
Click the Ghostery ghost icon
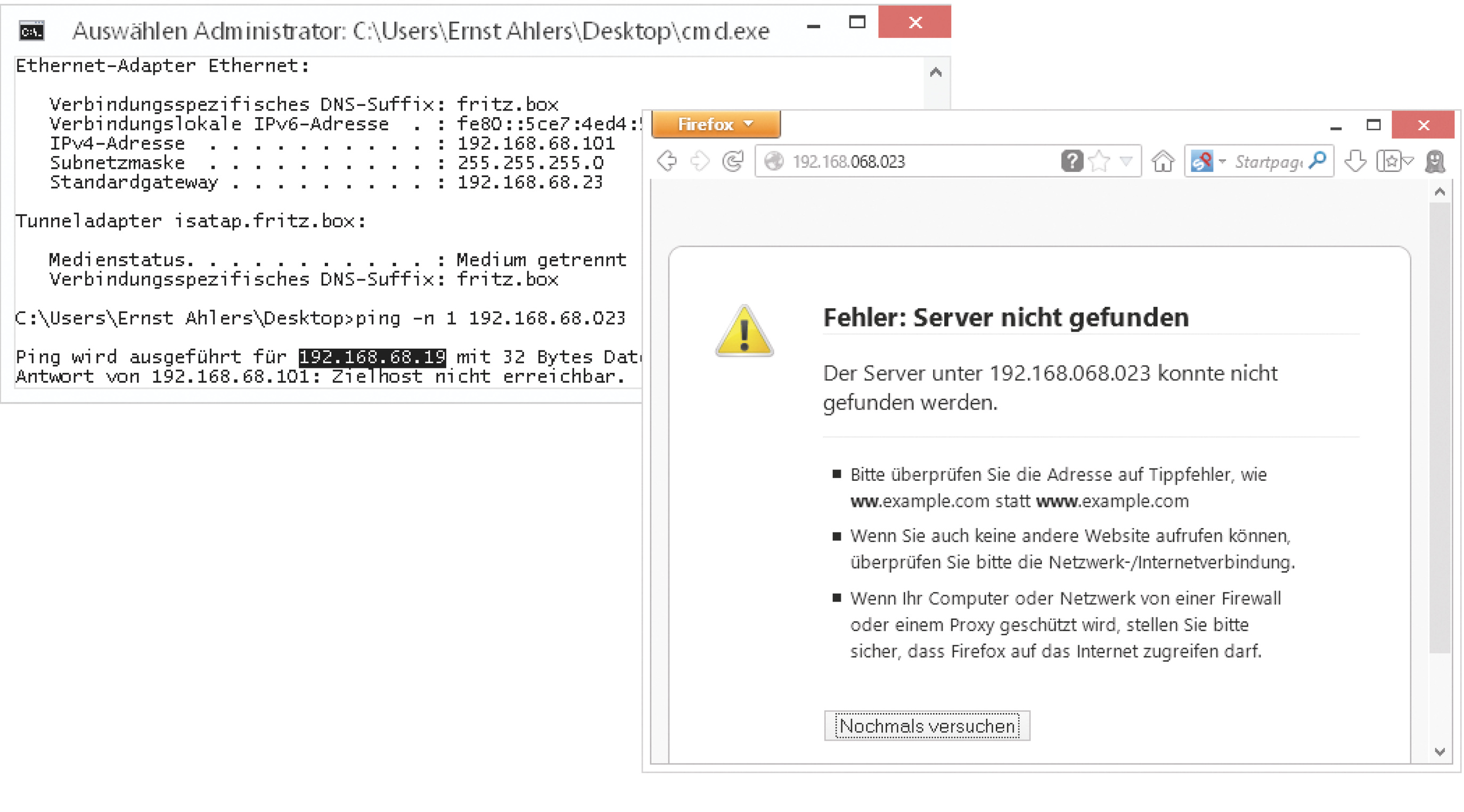point(1435,161)
